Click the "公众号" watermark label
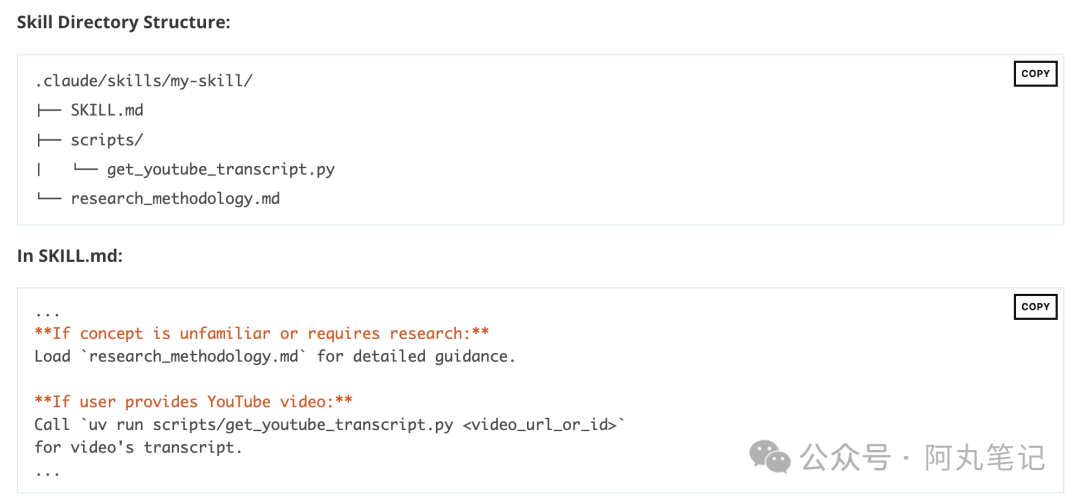The image size is (1080, 501). click(845, 458)
